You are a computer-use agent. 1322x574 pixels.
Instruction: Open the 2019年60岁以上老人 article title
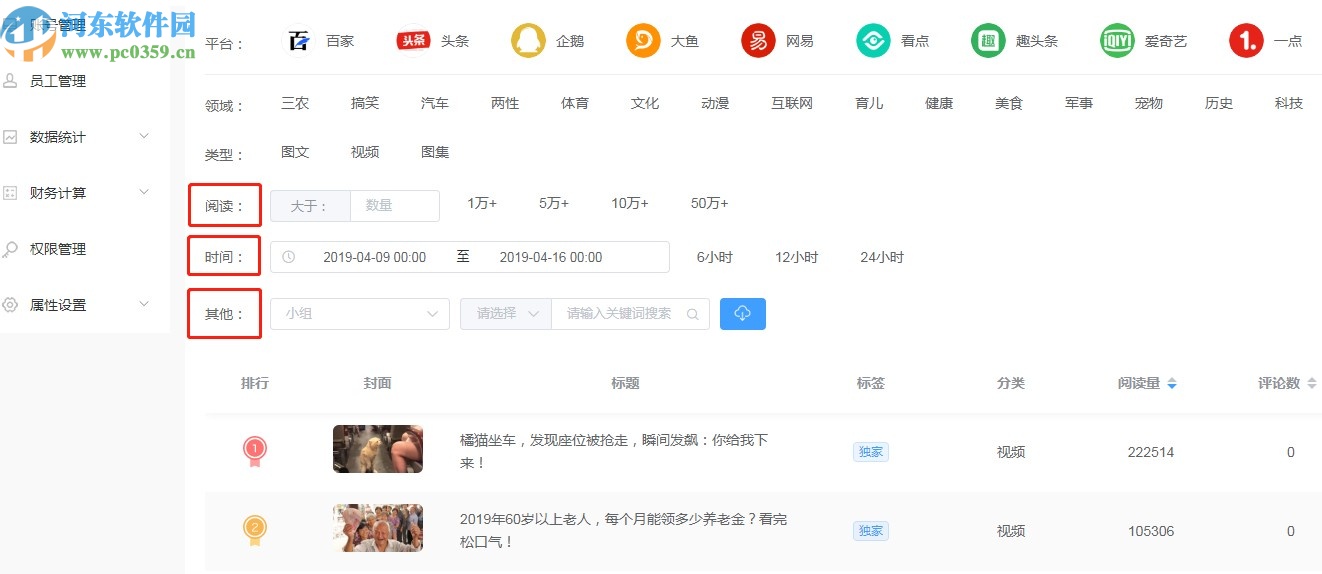tap(623, 530)
